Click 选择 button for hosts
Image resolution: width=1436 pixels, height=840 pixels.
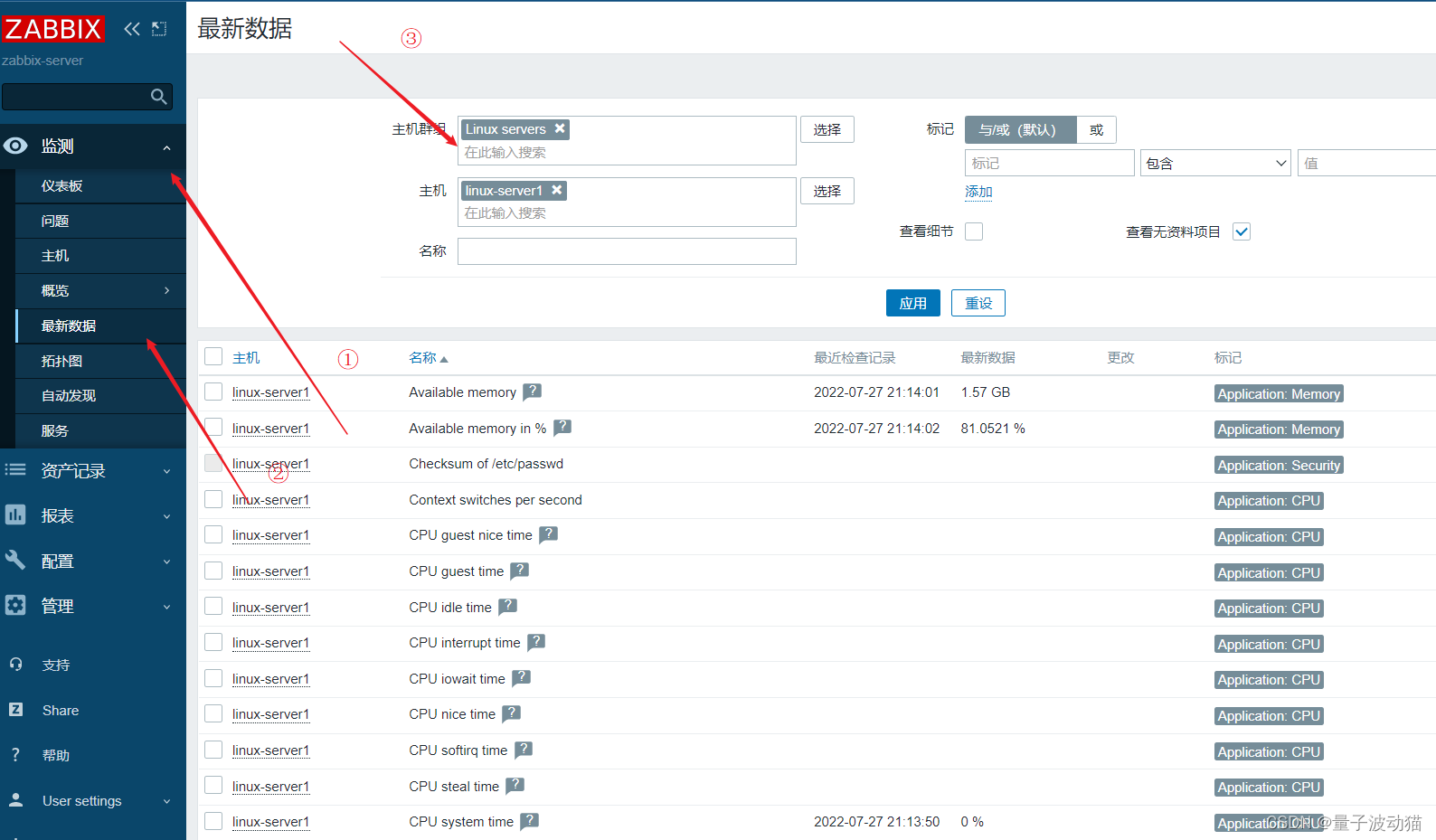(827, 191)
